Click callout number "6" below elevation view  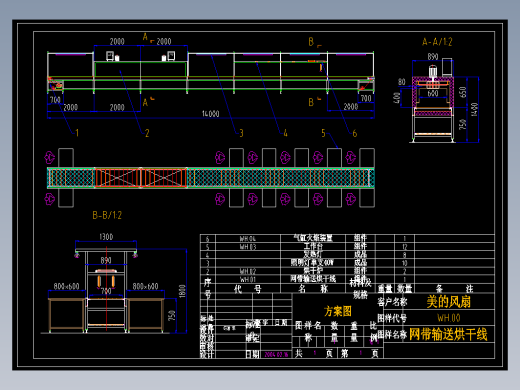click(355, 133)
